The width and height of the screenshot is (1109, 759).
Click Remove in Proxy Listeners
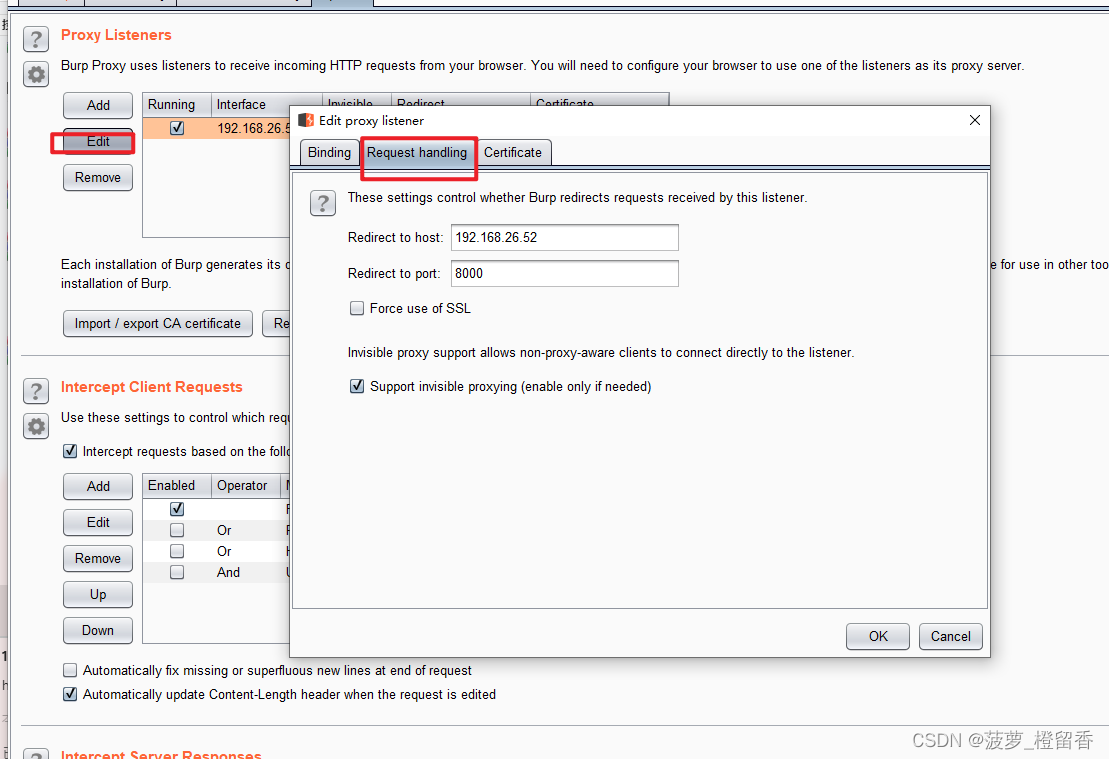click(98, 178)
